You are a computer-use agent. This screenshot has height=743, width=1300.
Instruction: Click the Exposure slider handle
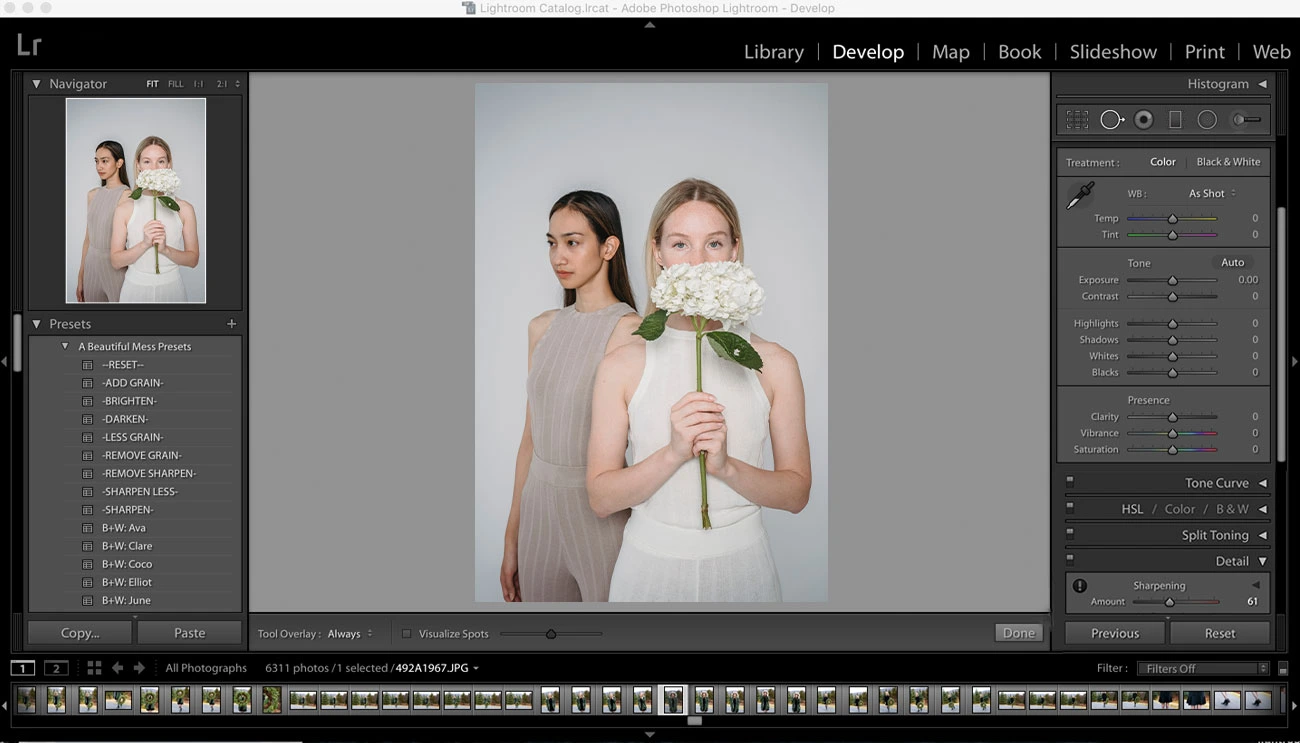click(x=1172, y=281)
